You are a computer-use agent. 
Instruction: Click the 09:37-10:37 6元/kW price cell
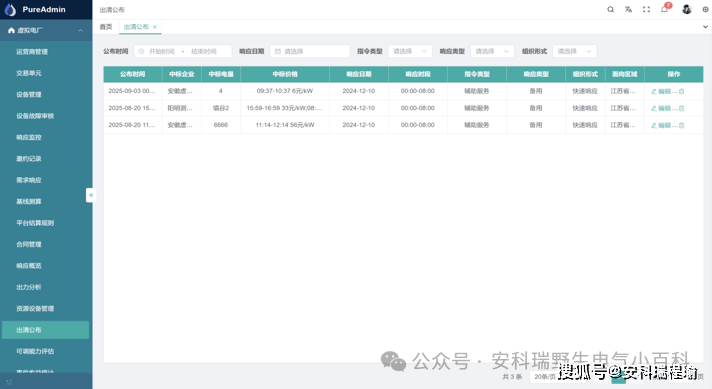click(x=285, y=91)
